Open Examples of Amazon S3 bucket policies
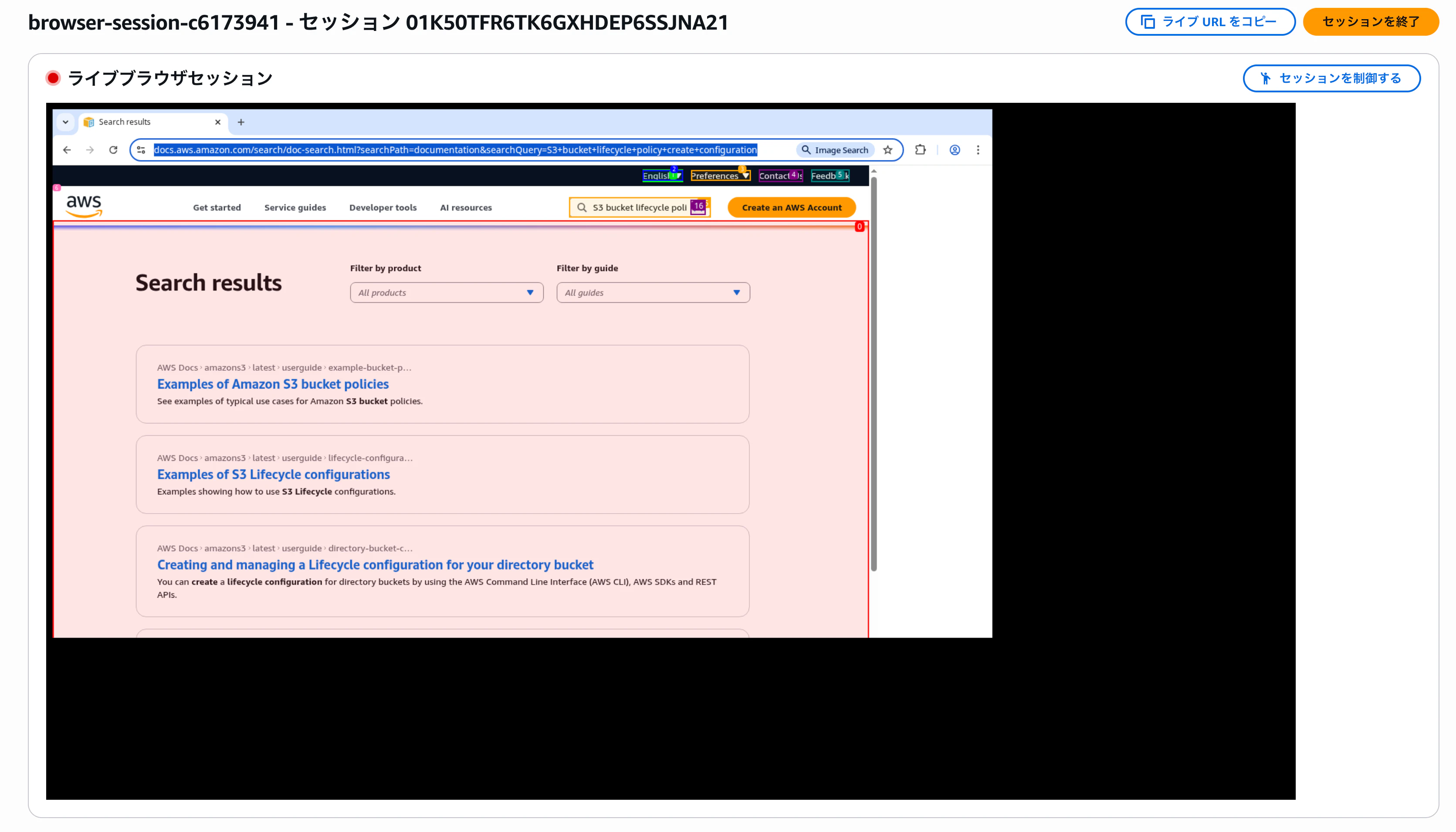This screenshot has height=832, width=1456. click(273, 384)
